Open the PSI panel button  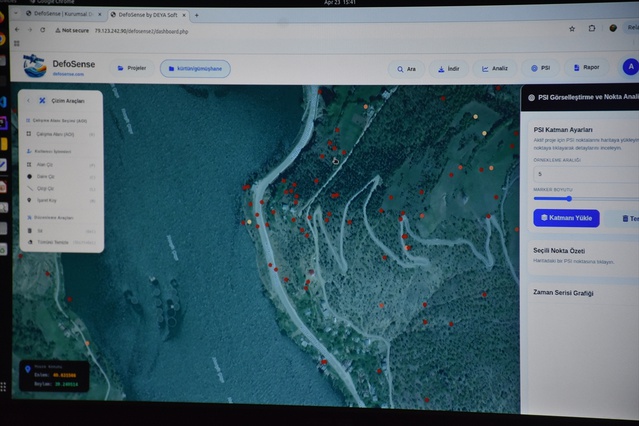tap(540, 68)
